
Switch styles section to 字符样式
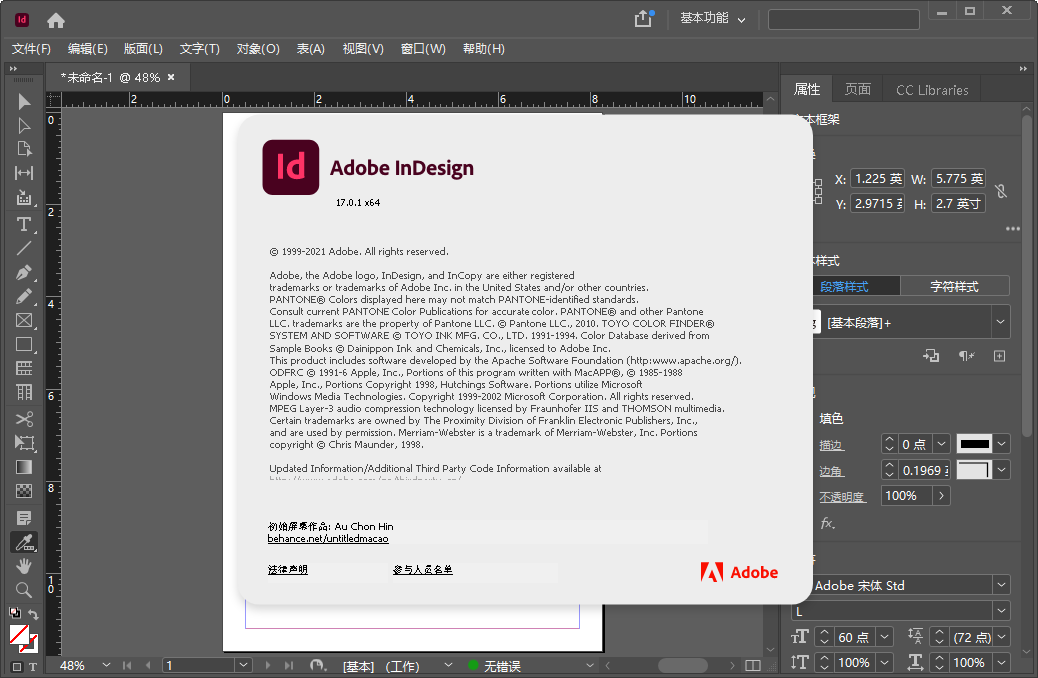click(x=954, y=285)
